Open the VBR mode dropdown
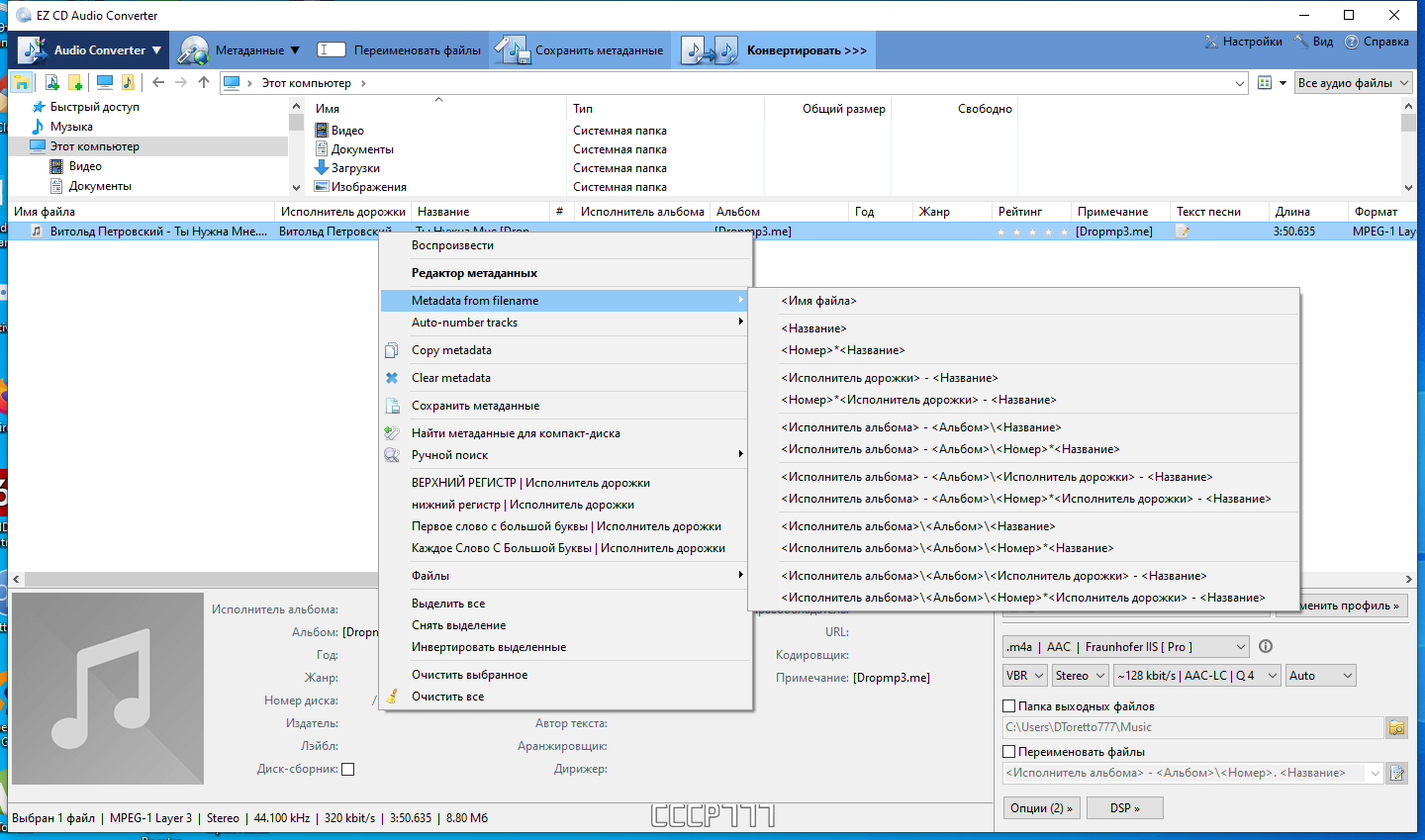 [x=1025, y=676]
